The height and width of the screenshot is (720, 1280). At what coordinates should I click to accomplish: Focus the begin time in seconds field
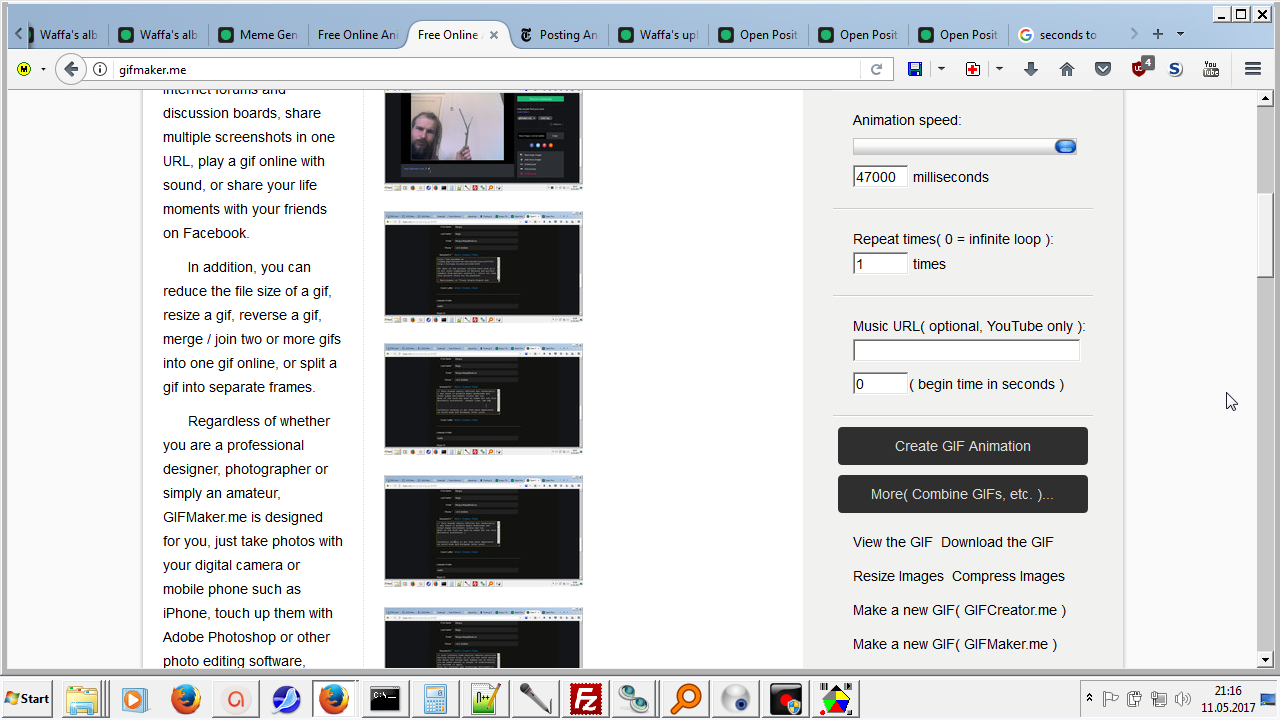point(880,384)
